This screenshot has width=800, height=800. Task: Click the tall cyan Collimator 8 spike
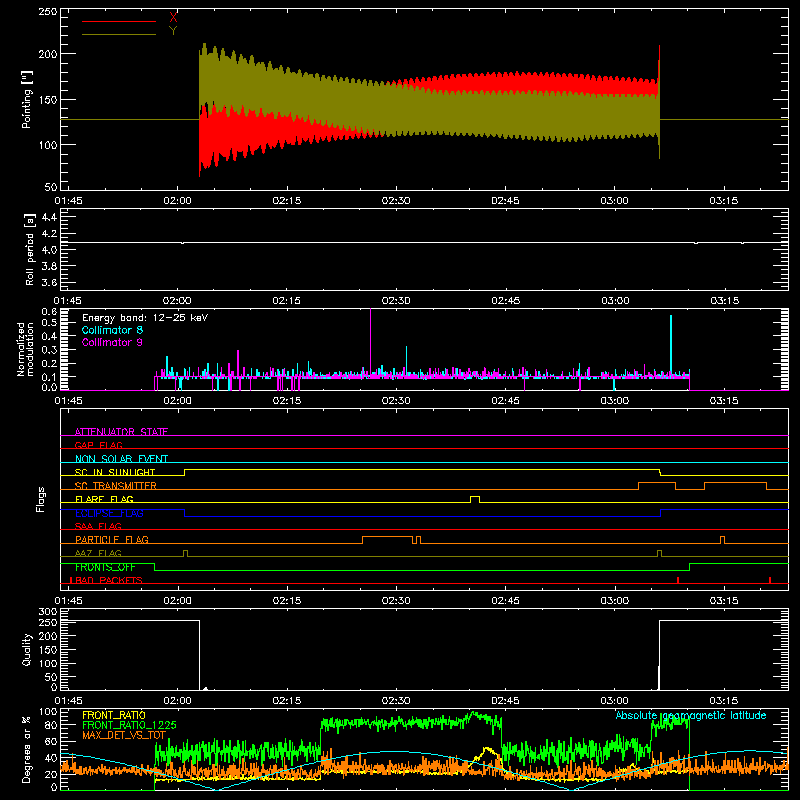tap(671, 346)
